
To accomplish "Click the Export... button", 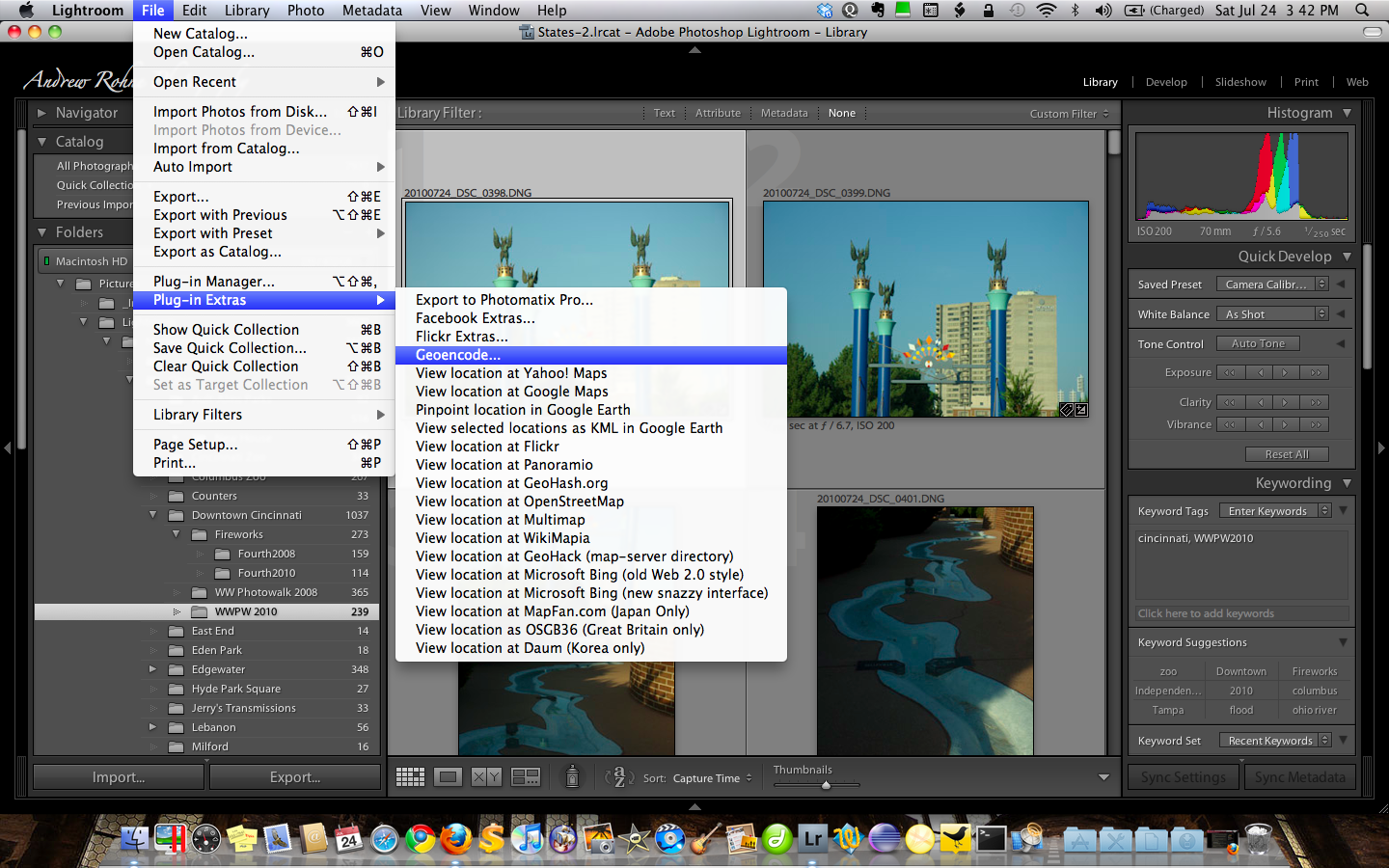I will click(x=295, y=777).
